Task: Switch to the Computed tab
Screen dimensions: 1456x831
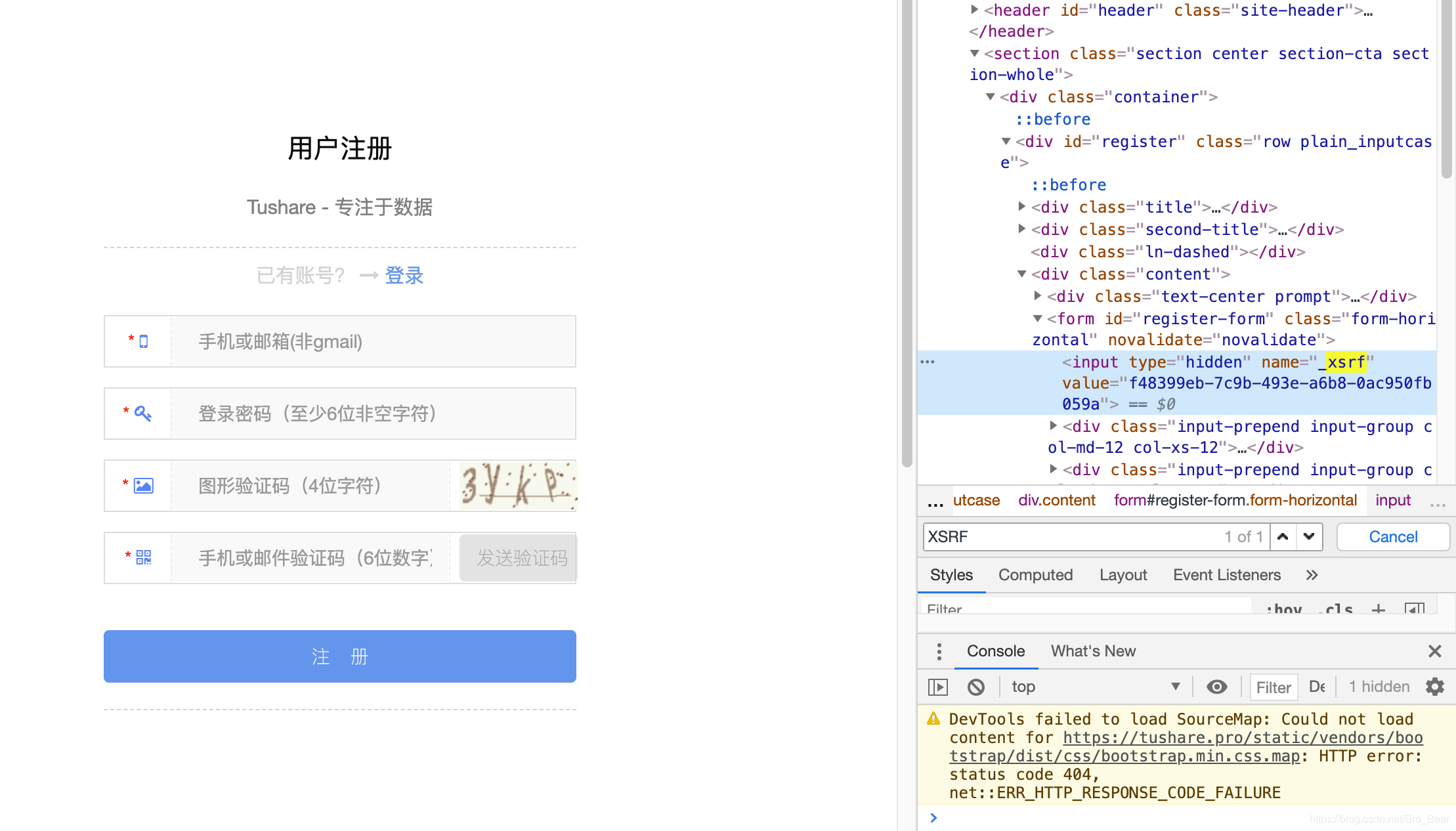Action: coord(1035,575)
